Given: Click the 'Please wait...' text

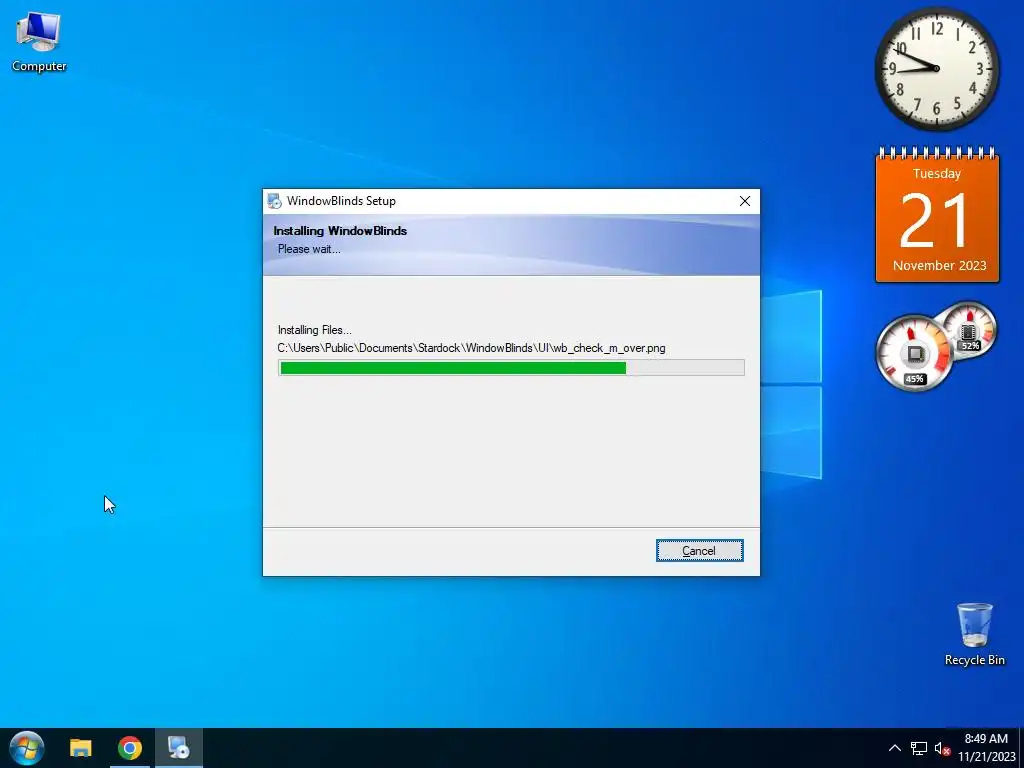Looking at the screenshot, I should point(309,249).
